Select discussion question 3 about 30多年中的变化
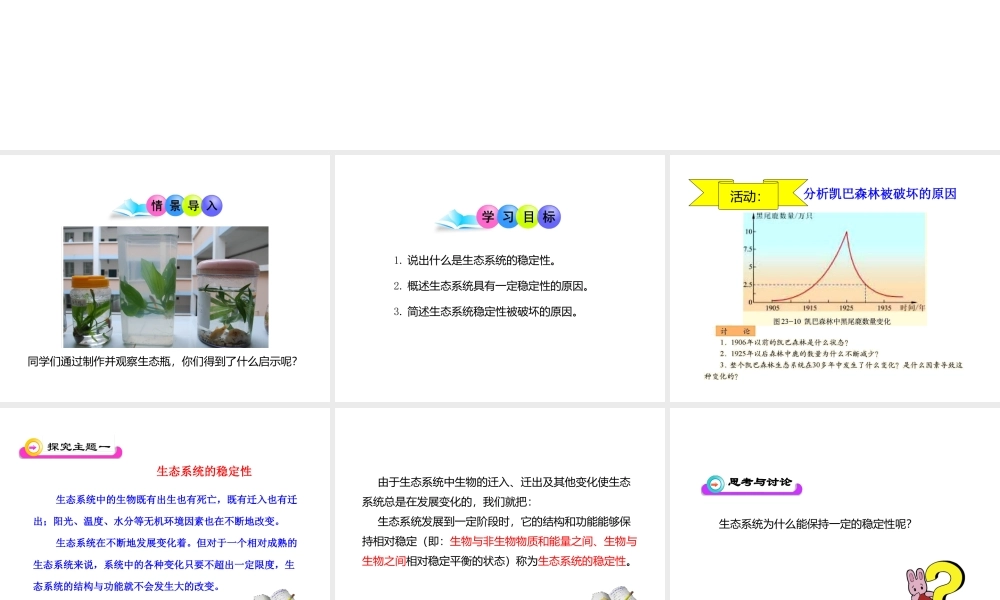This screenshot has height=600, width=1000. coord(834,370)
